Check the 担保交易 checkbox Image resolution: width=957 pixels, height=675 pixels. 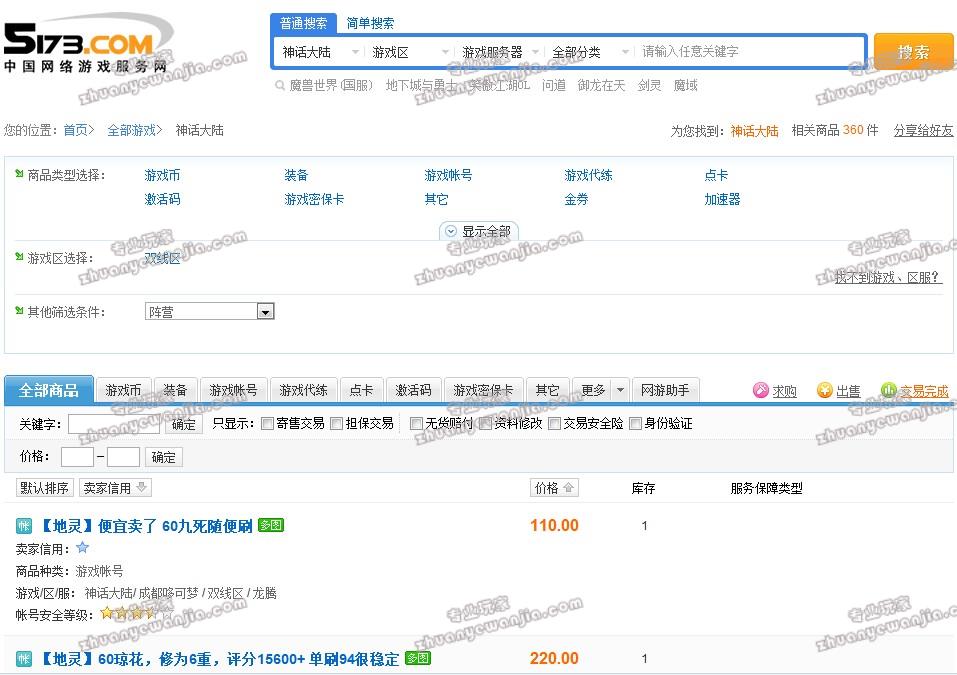pyautogui.click(x=336, y=424)
